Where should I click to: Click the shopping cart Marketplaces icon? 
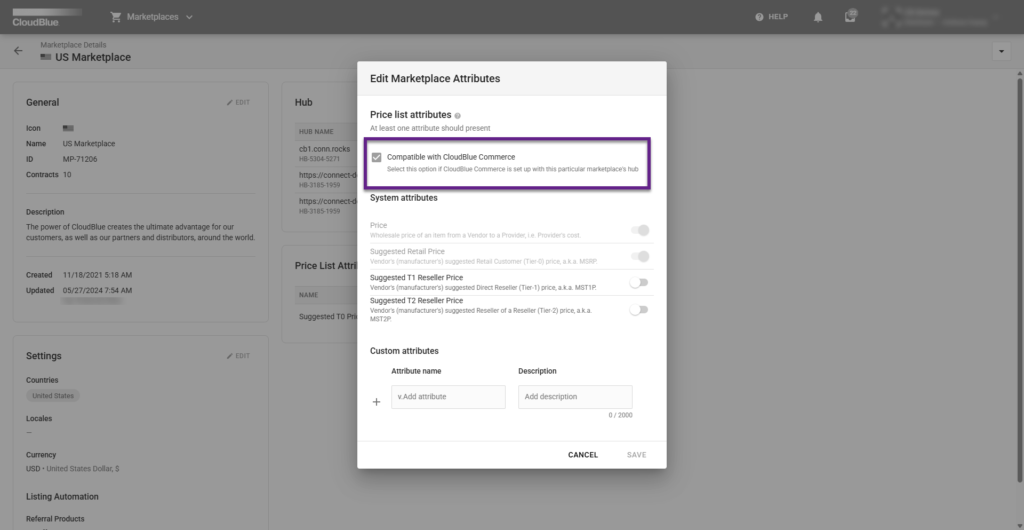(x=116, y=17)
